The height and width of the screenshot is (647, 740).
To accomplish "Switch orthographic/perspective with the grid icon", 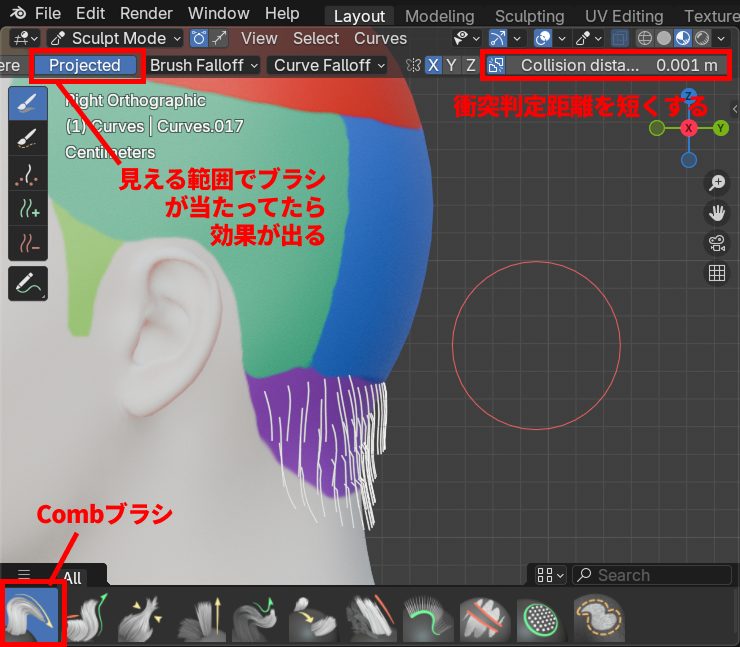I will tap(716, 273).
